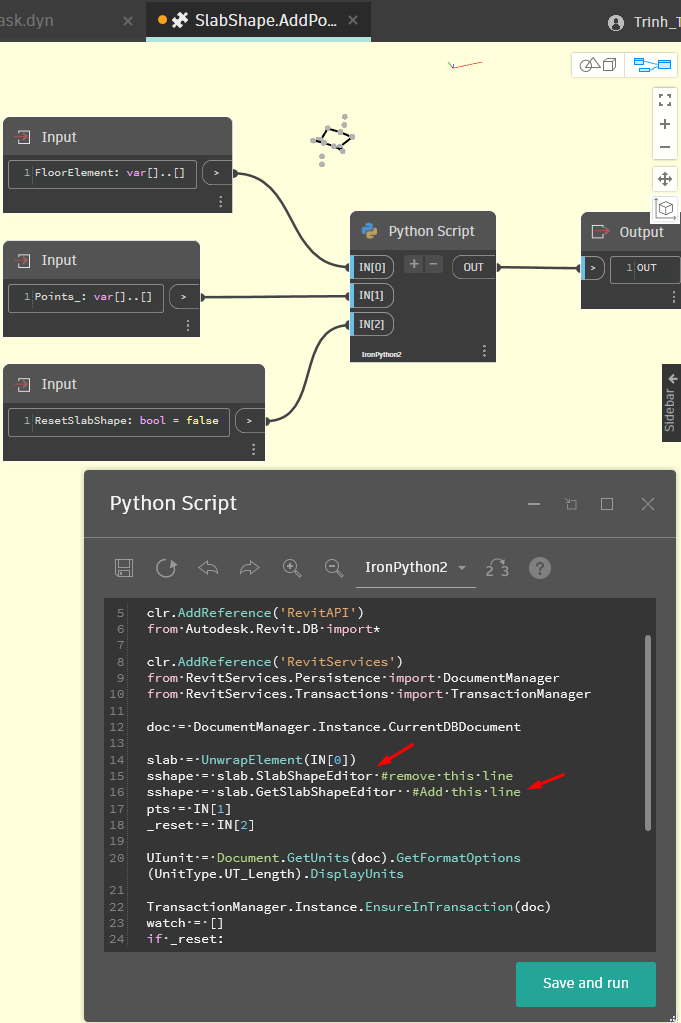Click '_reset = IN[2]' code line
This screenshot has width=681, height=1023.
tap(200, 825)
